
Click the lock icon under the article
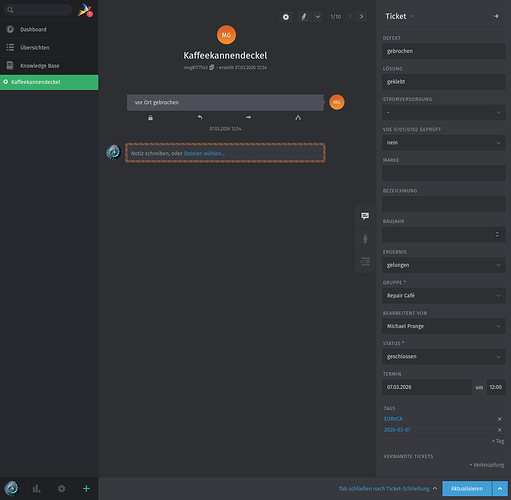tap(150, 118)
